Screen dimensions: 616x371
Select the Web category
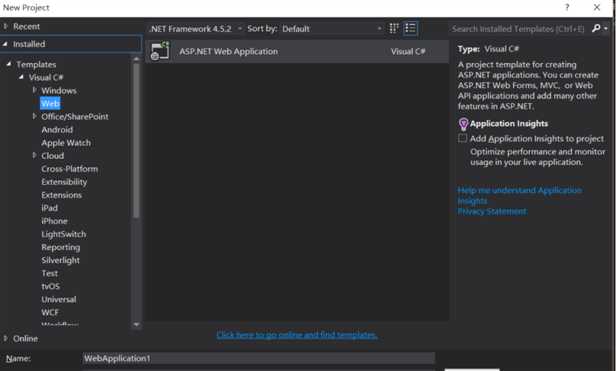50,103
